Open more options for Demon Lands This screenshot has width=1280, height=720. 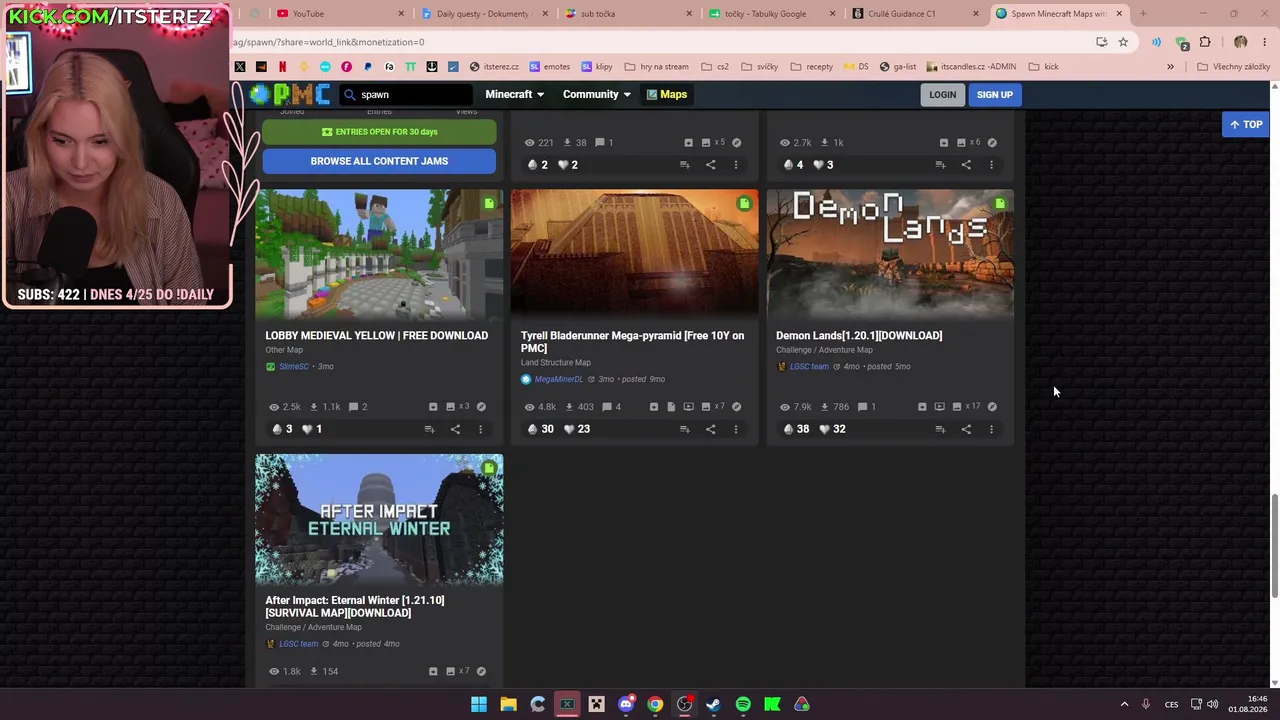point(991,429)
